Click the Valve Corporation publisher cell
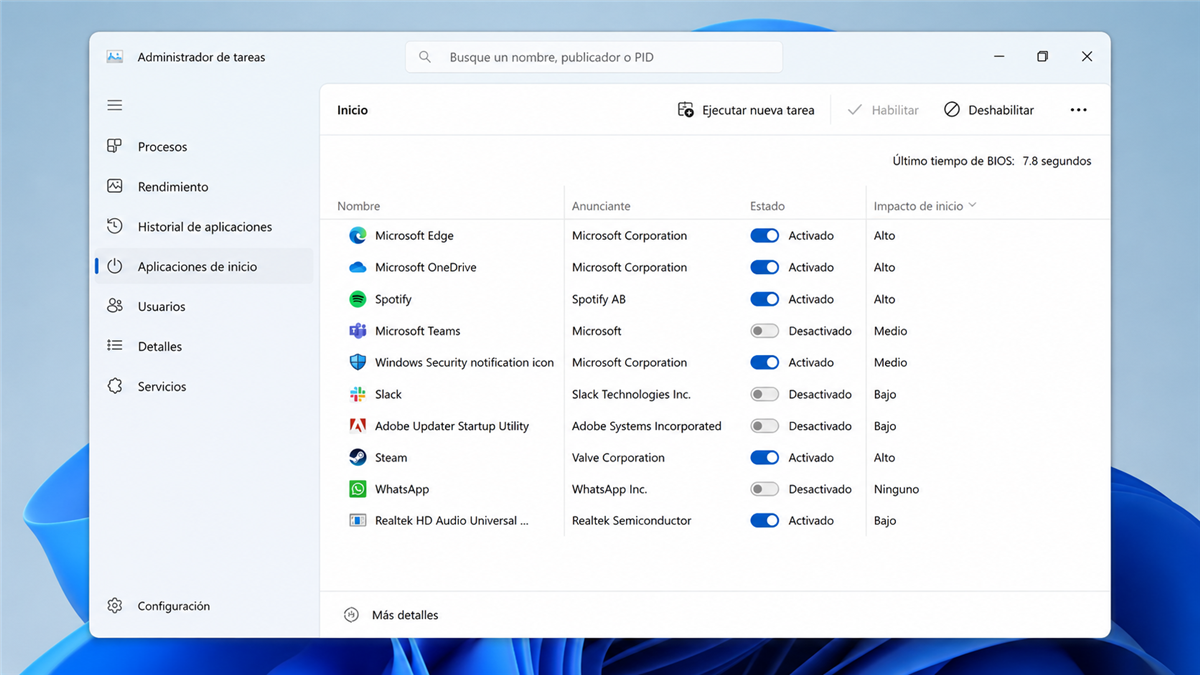Screen dimensions: 1200x675 (x=618, y=457)
